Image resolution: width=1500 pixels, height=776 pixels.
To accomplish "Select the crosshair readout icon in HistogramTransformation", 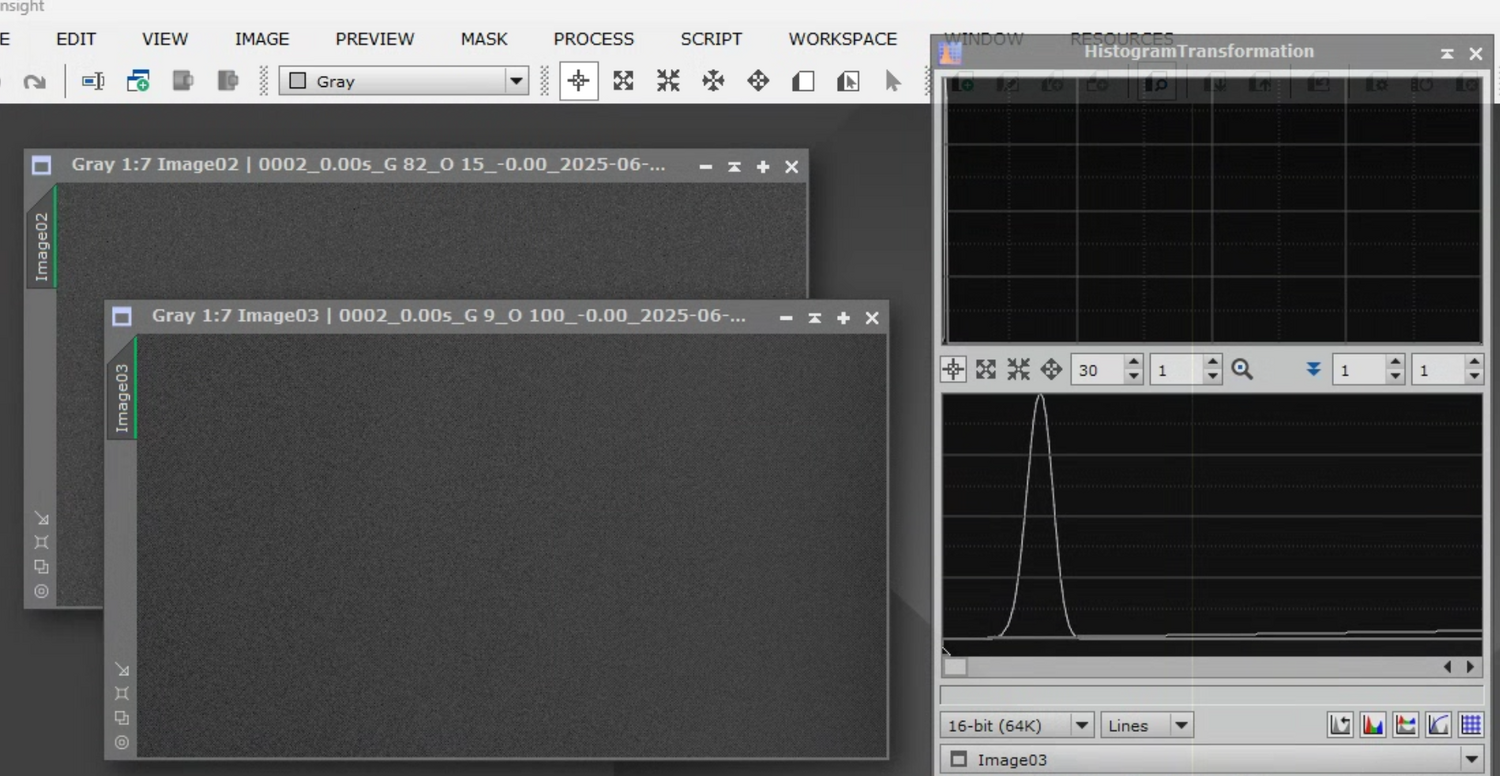I will point(953,370).
